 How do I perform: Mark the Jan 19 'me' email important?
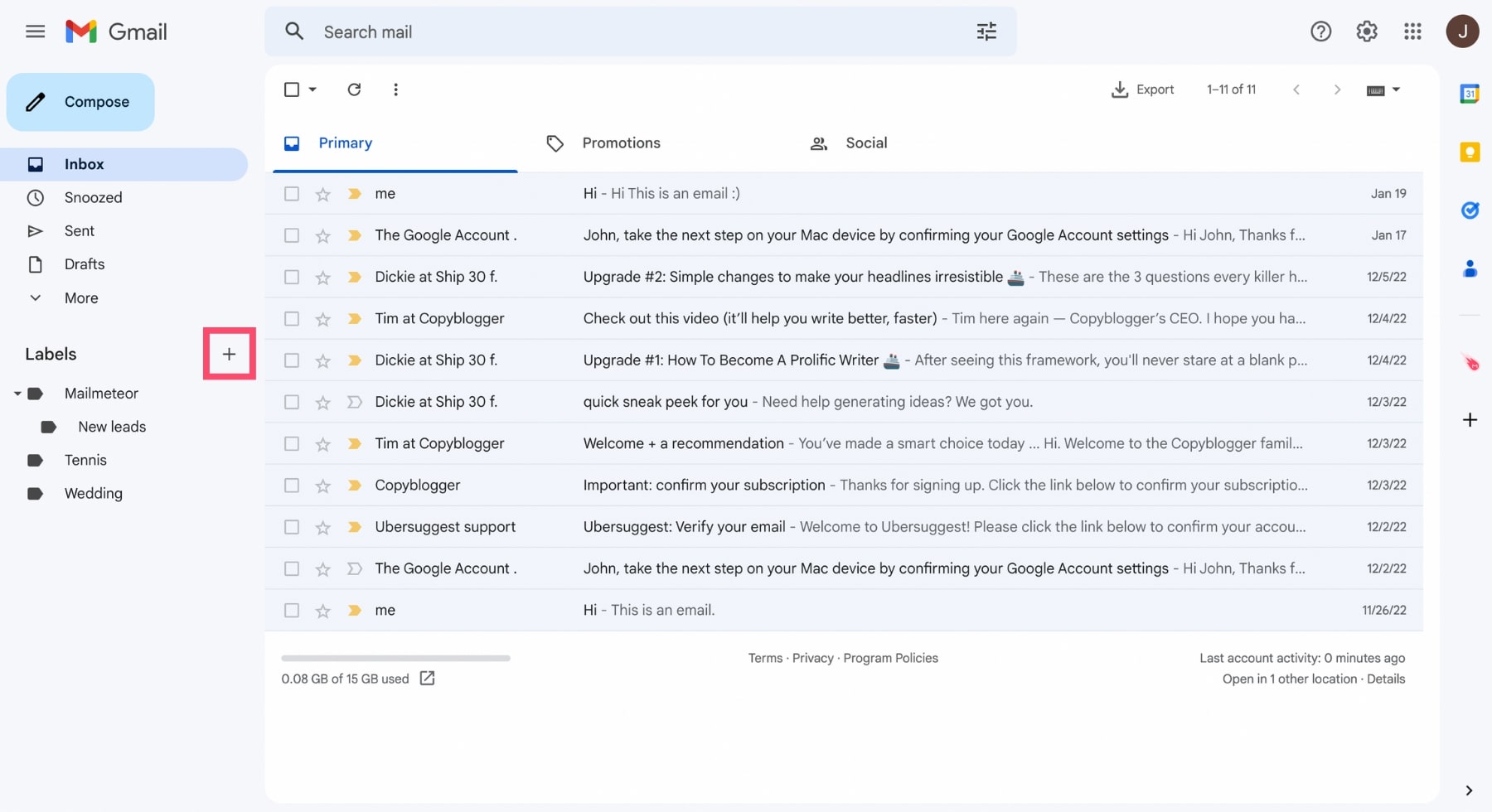(354, 194)
